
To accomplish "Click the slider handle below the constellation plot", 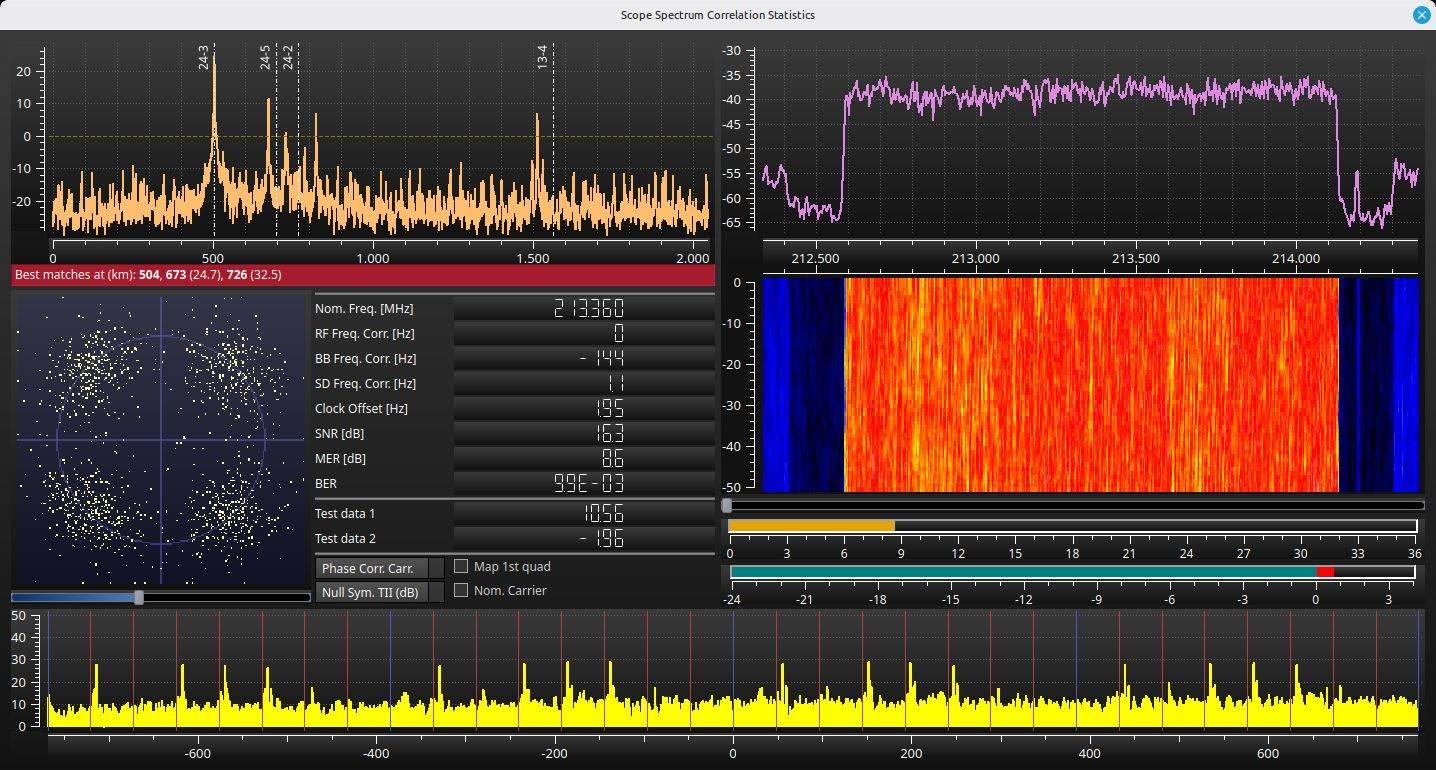I will coord(139,597).
